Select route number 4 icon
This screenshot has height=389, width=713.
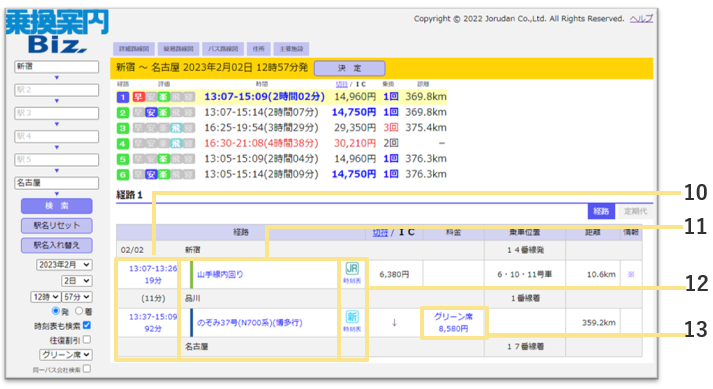tap(123, 144)
